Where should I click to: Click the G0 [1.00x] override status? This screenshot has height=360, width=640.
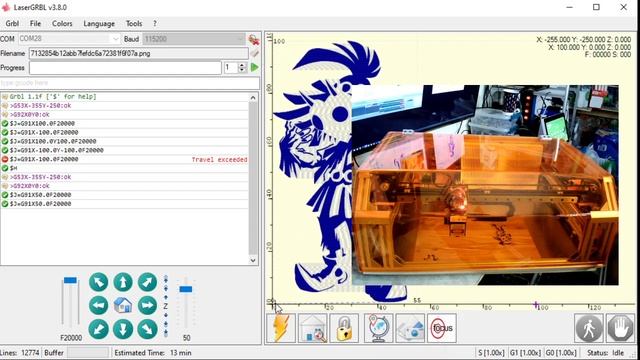561,353
